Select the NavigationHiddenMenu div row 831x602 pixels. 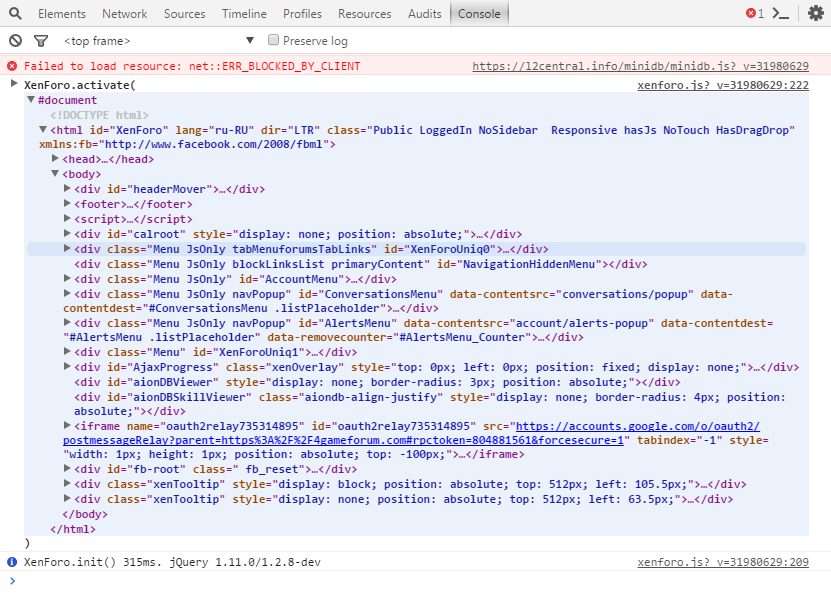coord(360,264)
